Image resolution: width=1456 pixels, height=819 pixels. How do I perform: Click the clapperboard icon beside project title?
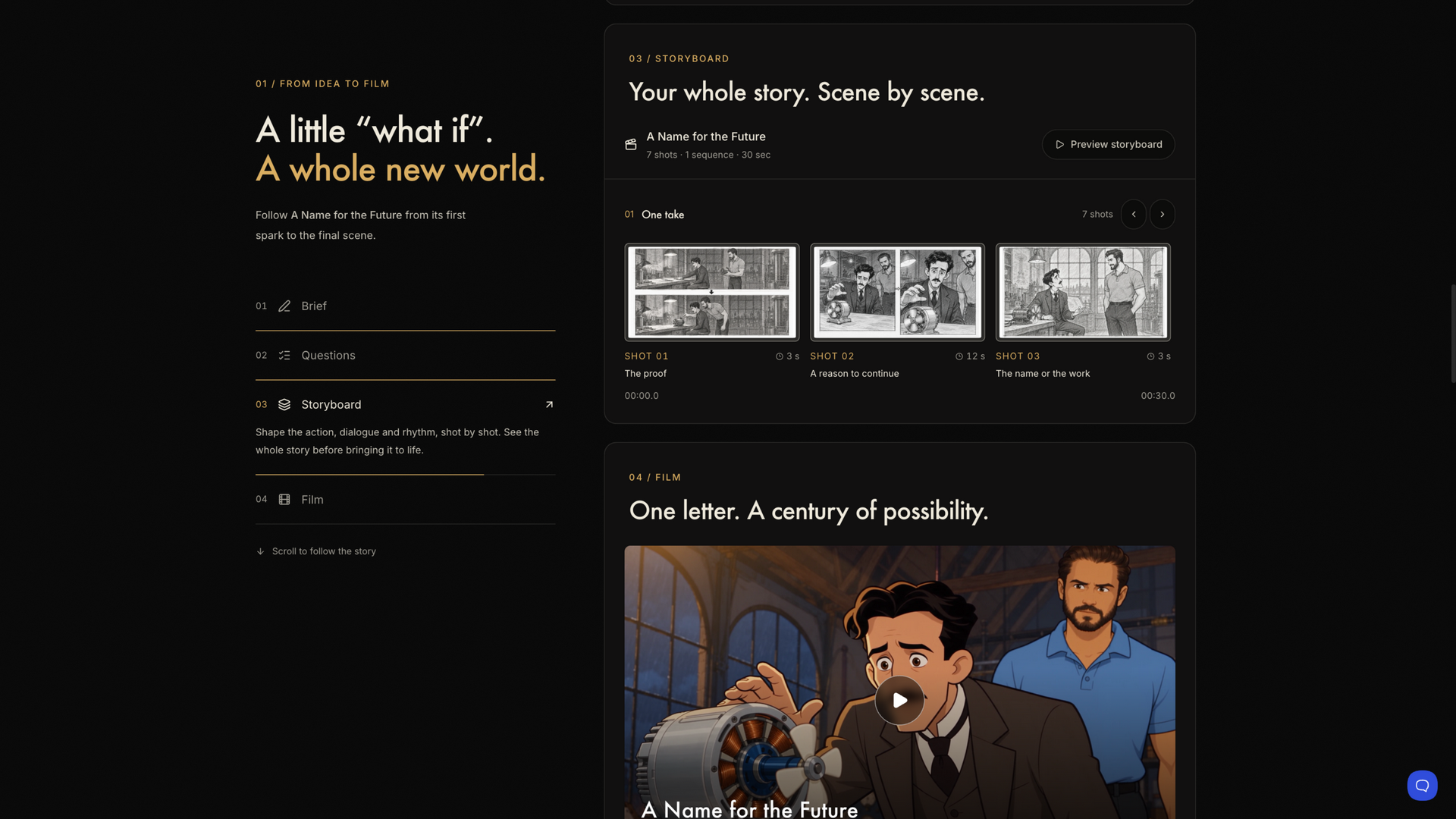[631, 145]
